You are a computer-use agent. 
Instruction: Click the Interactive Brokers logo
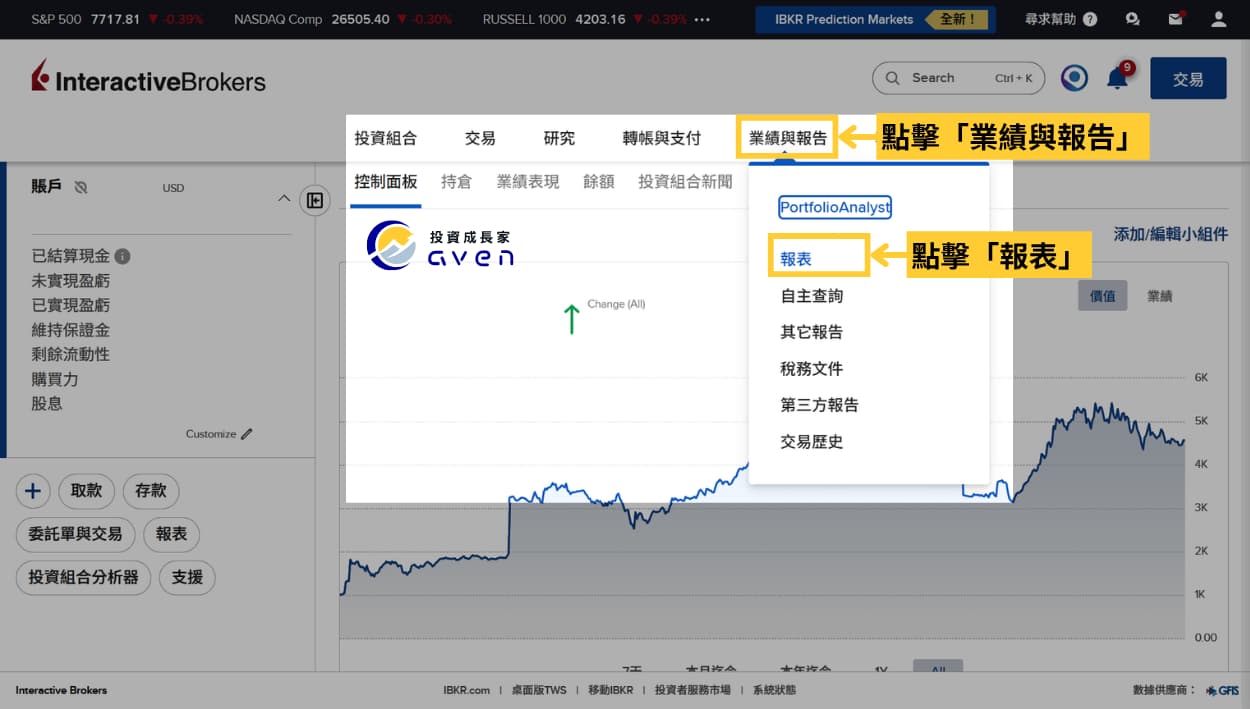(148, 78)
